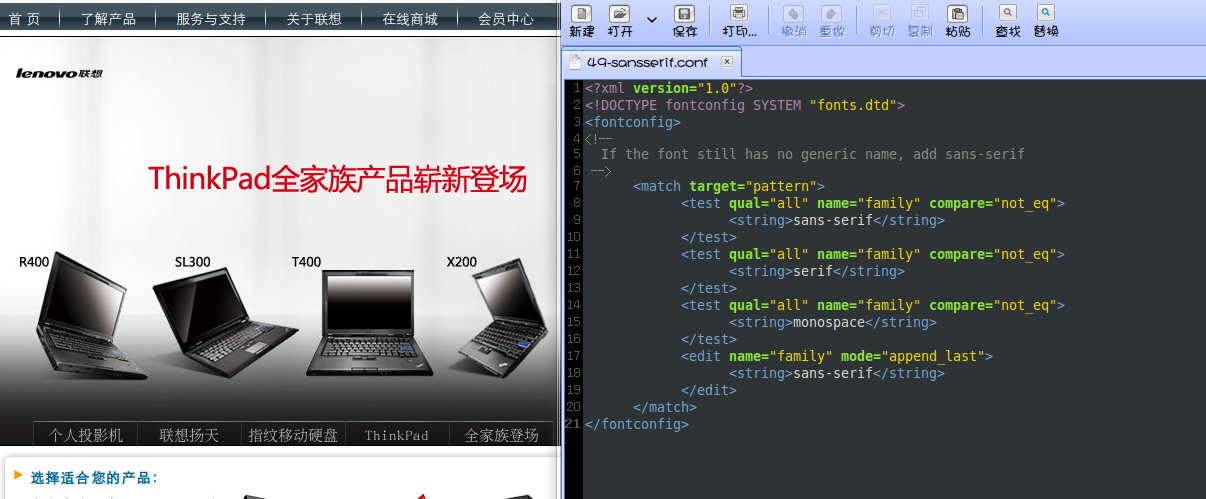The width and height of the screenshot is (1206, 499).
Task: Click the edit name="family" mode="append_last" line
Action: [x=837, y=355]
